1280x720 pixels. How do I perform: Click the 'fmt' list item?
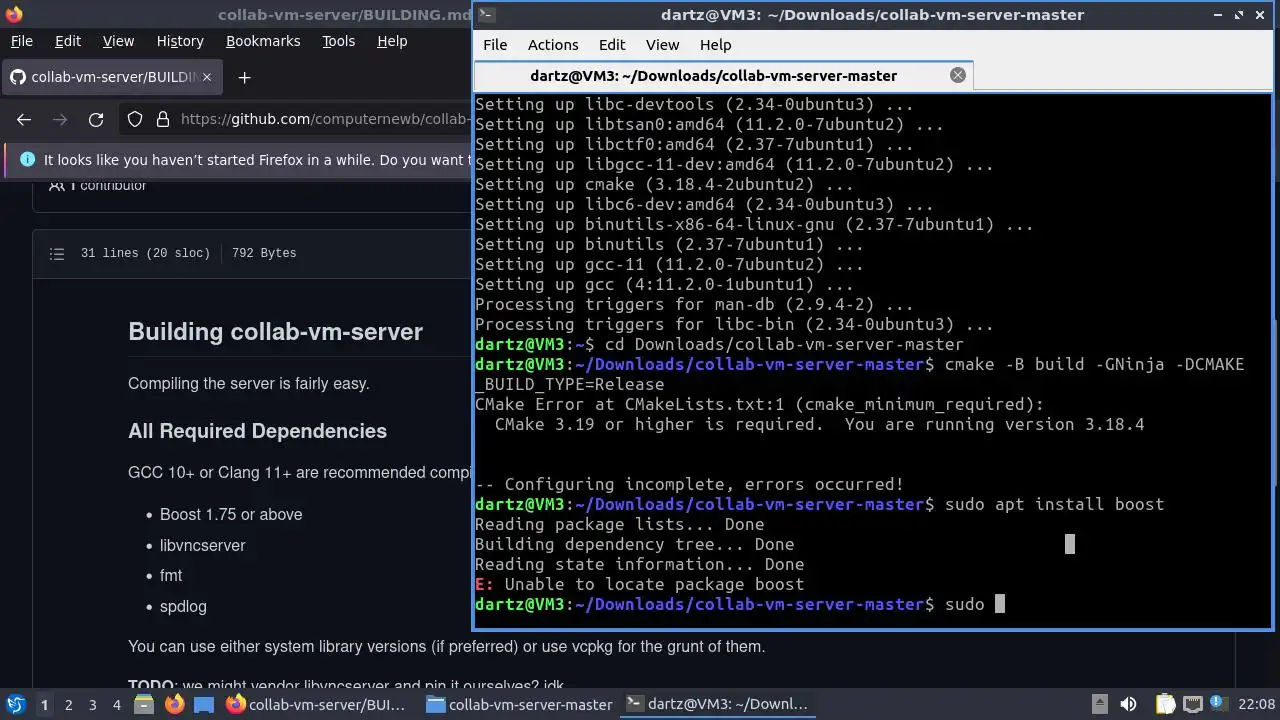(x=171, y=575)
